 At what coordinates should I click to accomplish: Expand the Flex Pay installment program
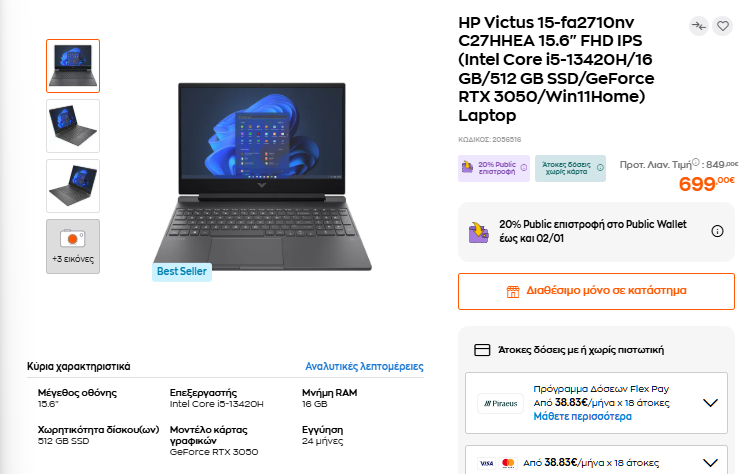click(x=710, y=403)
